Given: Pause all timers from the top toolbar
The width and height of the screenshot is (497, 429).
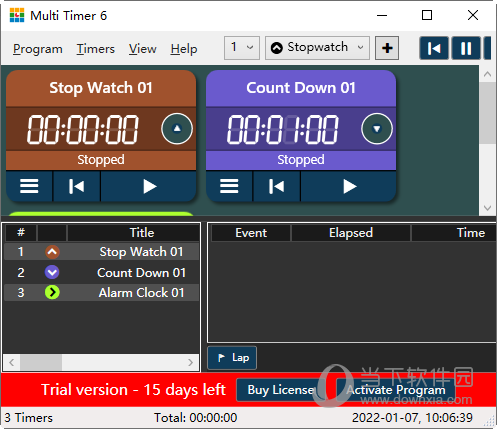Looking at the screenshot, I should click(x=466, y=48).
